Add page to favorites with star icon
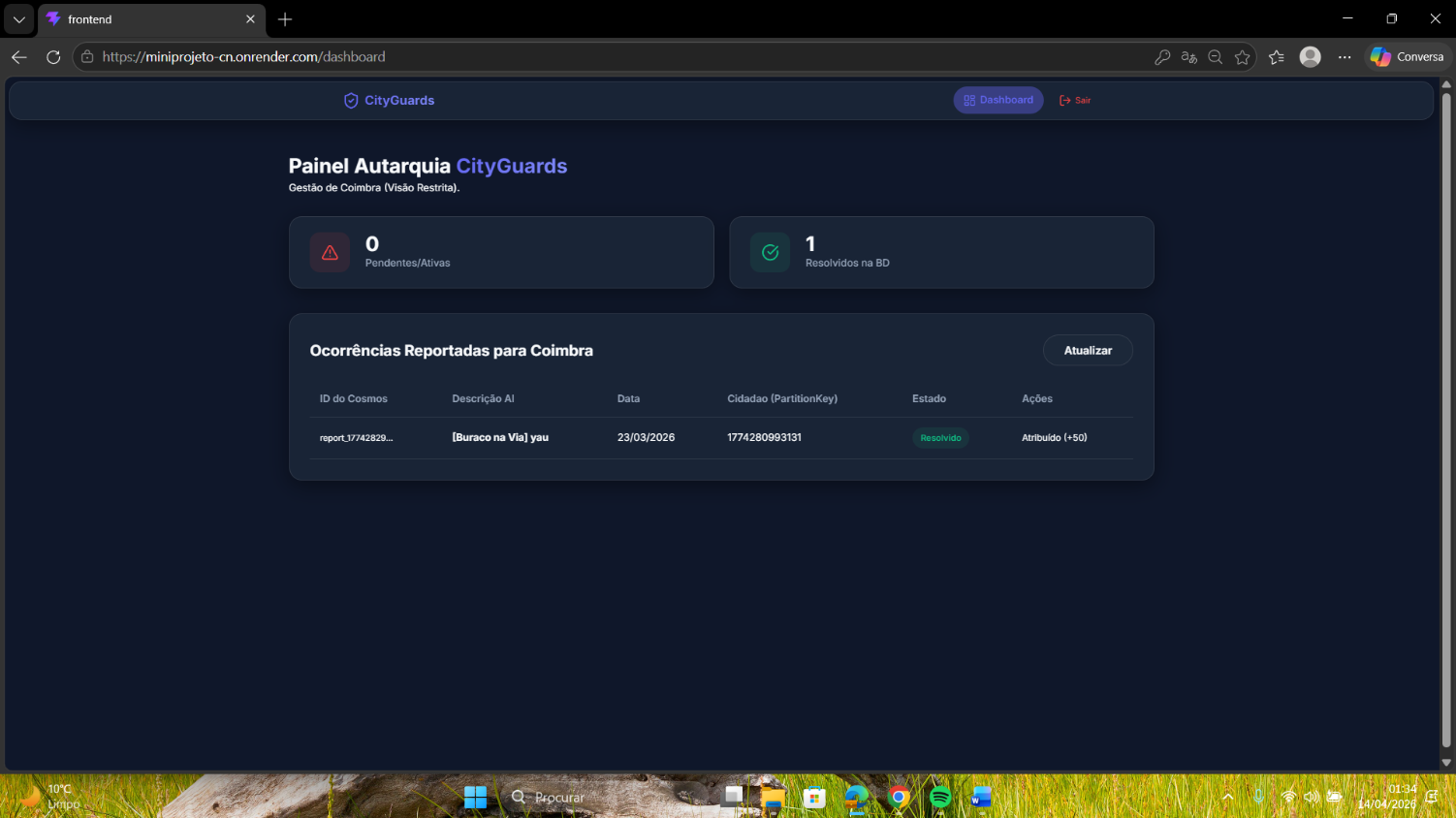1456x818 pixels. click(1242, 57)
